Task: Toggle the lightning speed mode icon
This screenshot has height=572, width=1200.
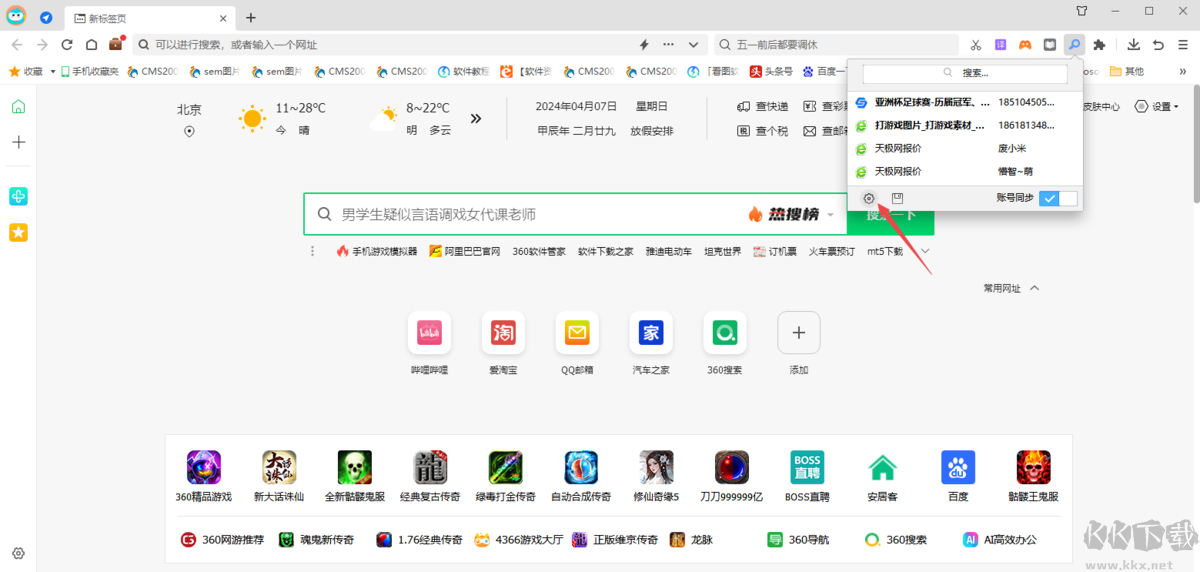Action: click(x=644, y=44)
